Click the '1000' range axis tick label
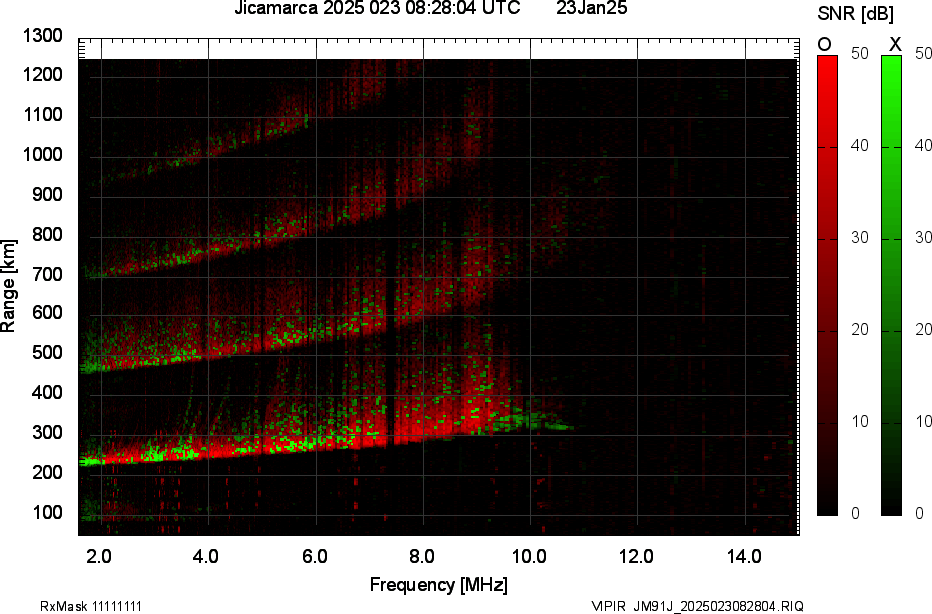932x614 pixels. [x=42, y=155]
